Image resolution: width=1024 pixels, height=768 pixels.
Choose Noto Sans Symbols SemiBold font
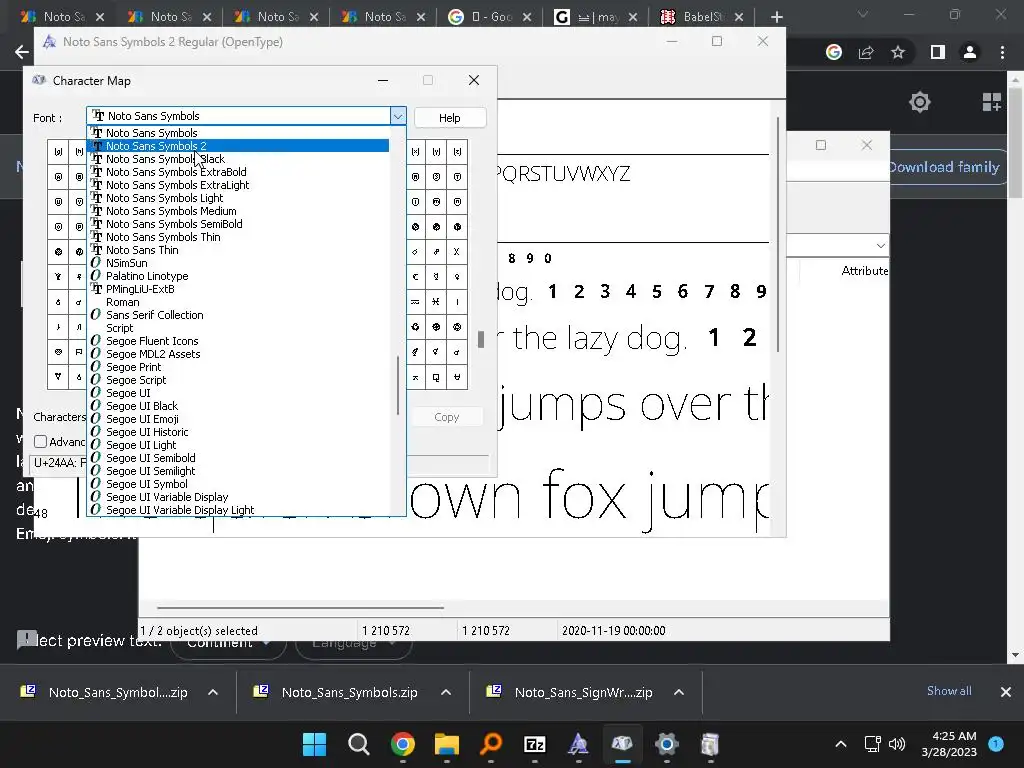coord(238,224)
